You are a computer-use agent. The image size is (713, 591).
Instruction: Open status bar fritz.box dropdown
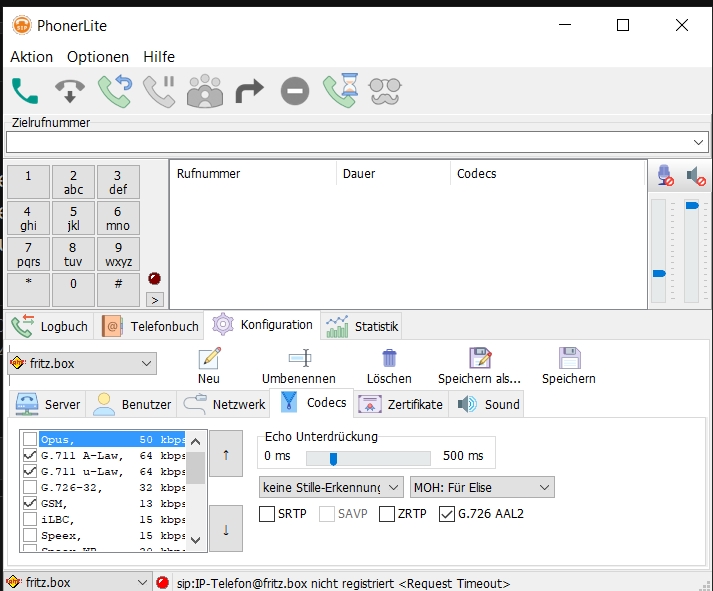[x=76, y=582]
